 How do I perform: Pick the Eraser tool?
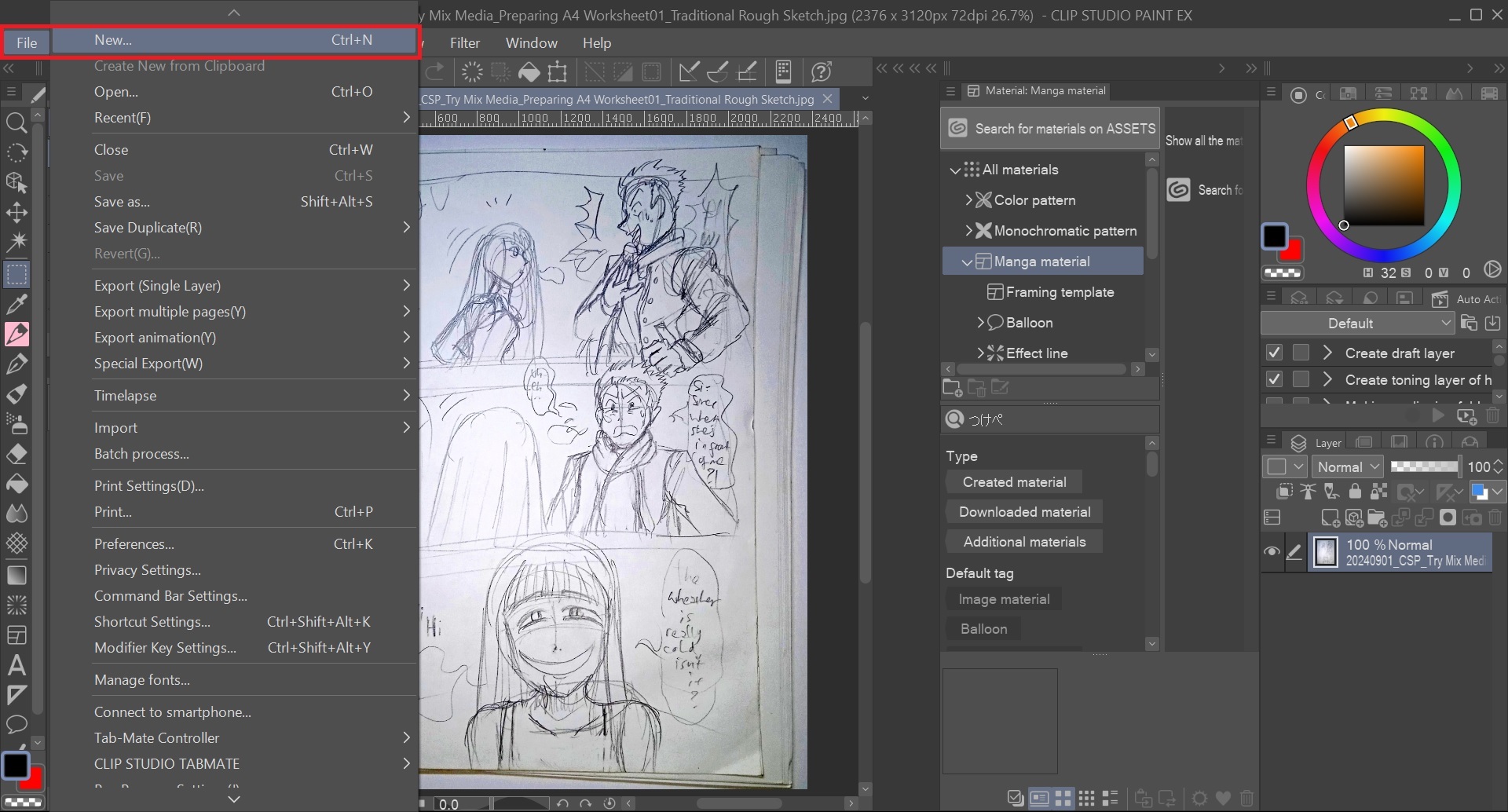tap(16, 454)
